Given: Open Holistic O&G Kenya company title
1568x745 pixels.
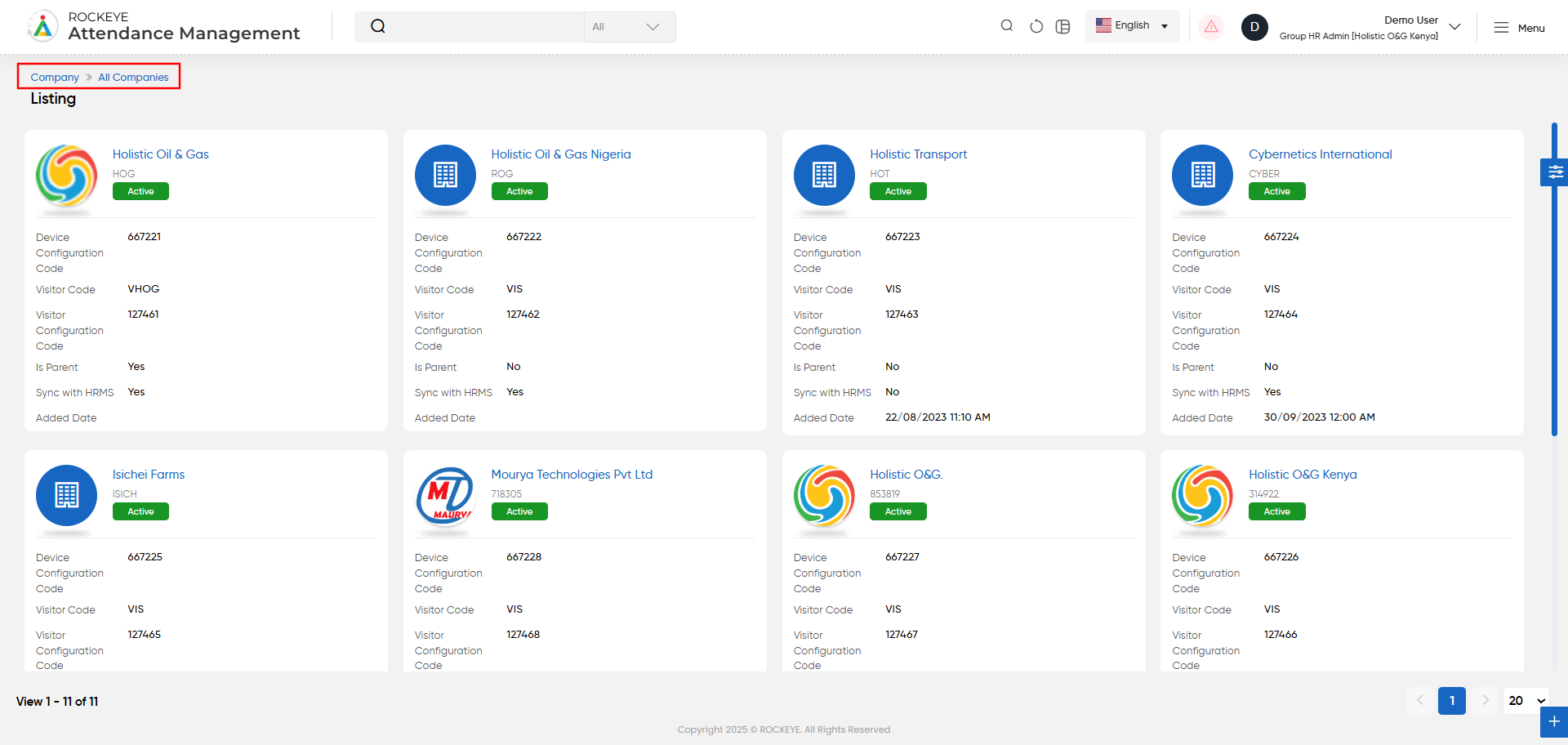Looking at the screenshot, I should (x=1303, y=475).
